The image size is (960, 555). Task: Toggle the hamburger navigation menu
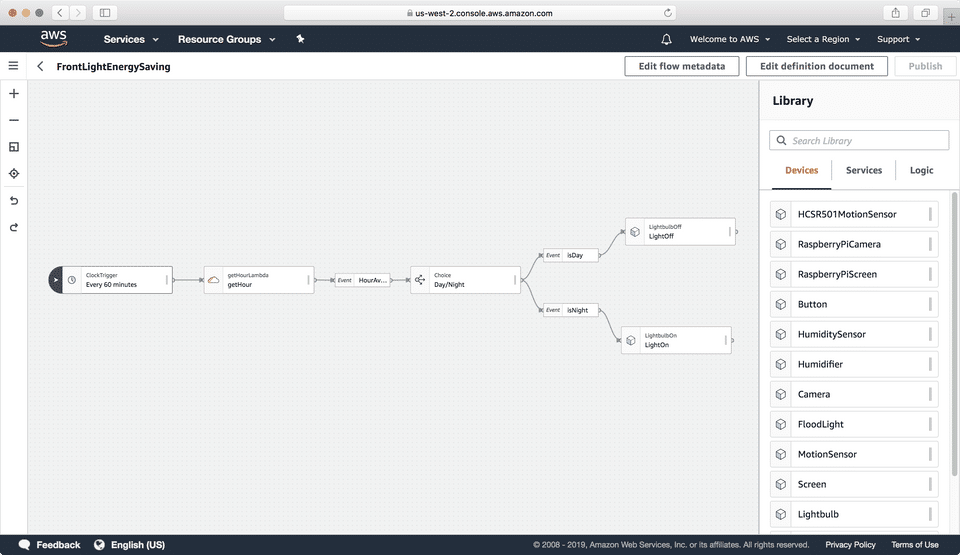13,66
